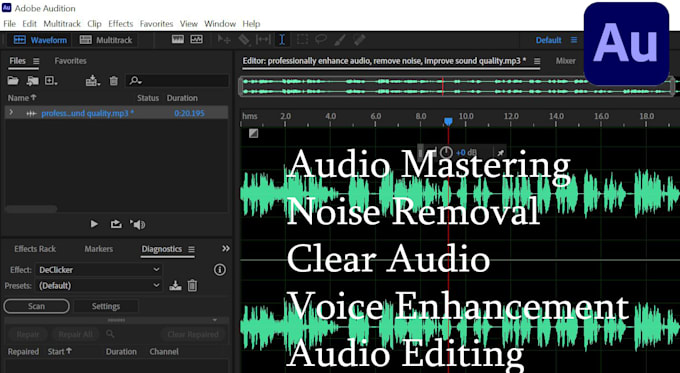680x373 pixels.
Task: Switch to the Files panel tab
Action: (x=17, y=61)
